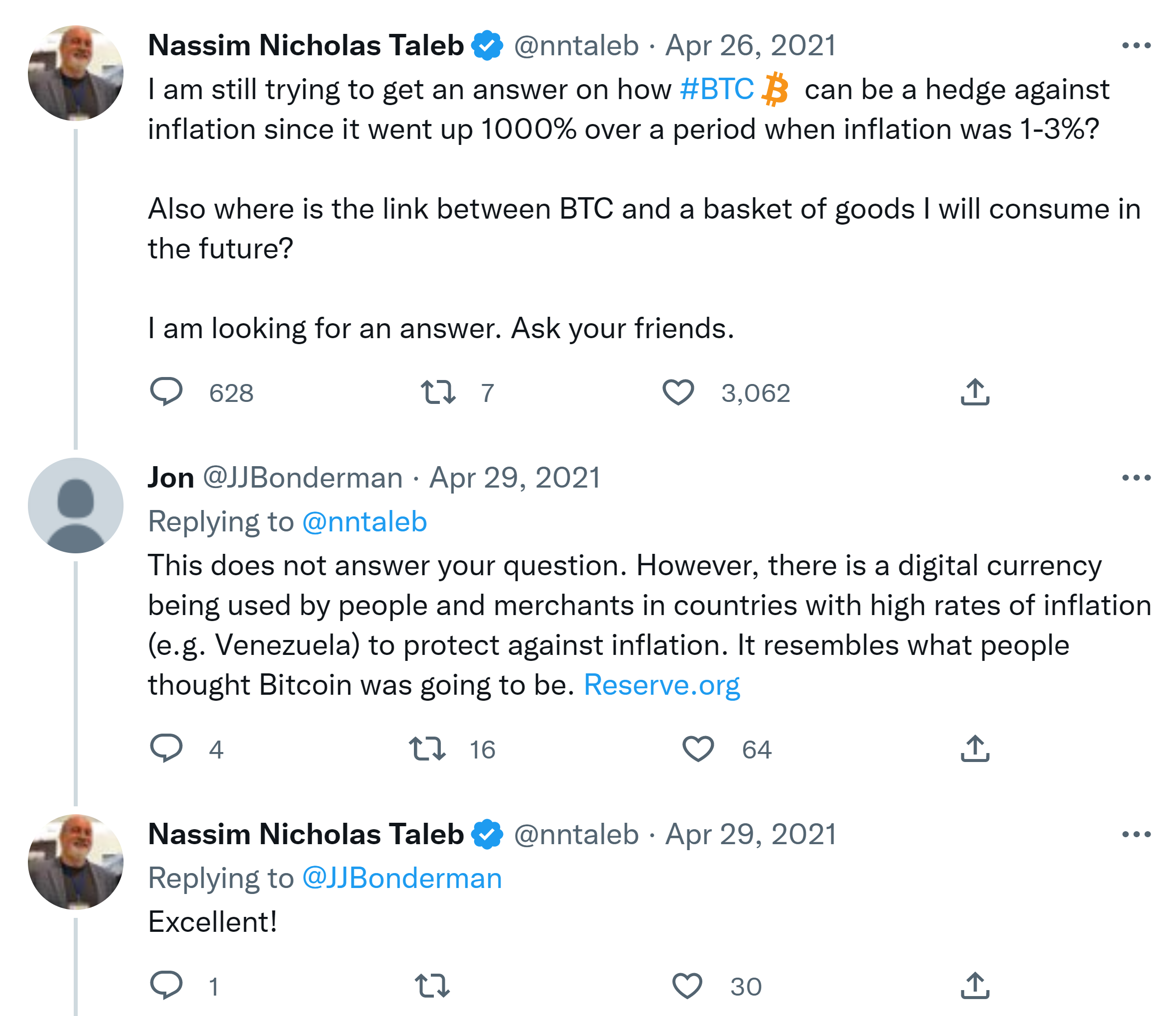Image resolution: width=1176 pixels, height=1016 pixels.
Task: Share Taleb's first tweet via share icon
Action: [x=975, y=392]
